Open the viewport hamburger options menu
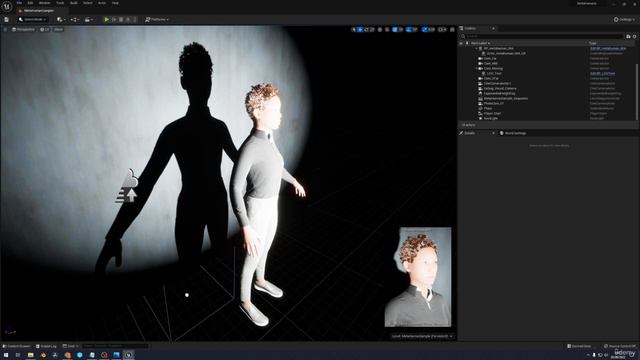Screen dimensions: 640x360 pyautogui.click(x=5, y=29)
